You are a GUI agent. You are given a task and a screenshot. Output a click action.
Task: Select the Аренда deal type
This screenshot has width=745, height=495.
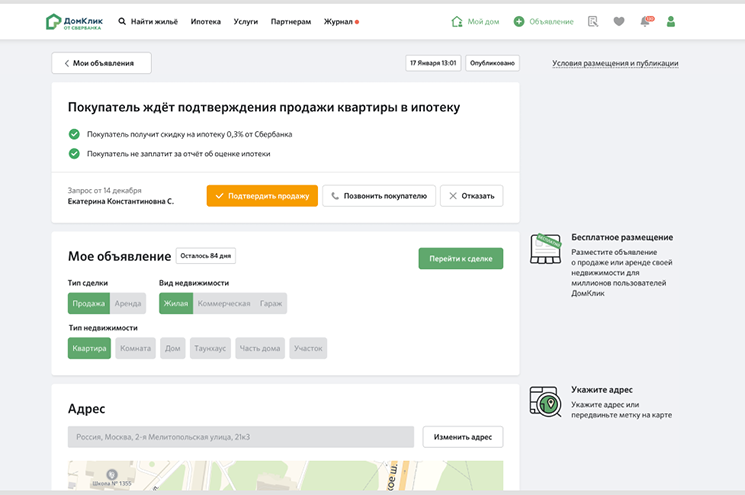pos(128,303)
